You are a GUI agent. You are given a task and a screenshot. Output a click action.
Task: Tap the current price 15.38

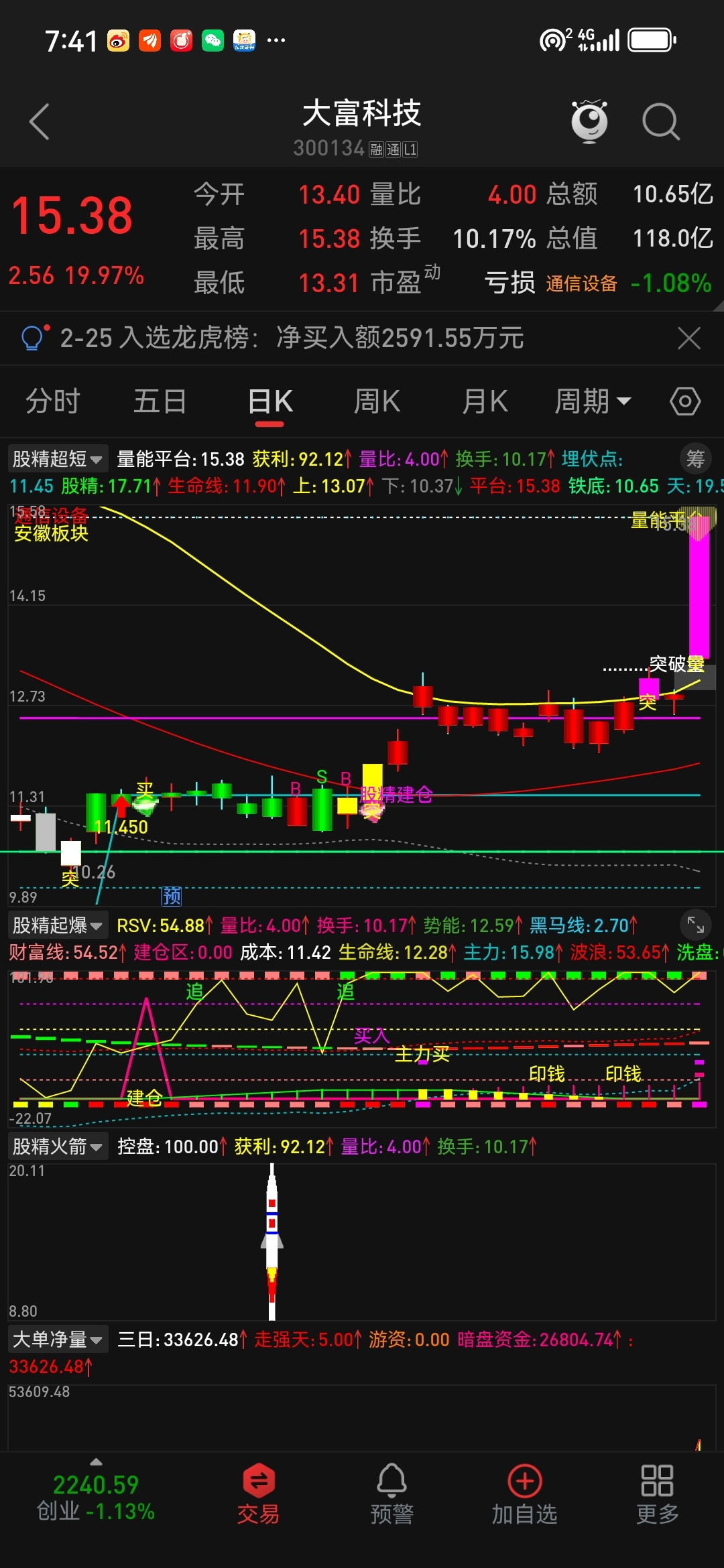point(72,216)
